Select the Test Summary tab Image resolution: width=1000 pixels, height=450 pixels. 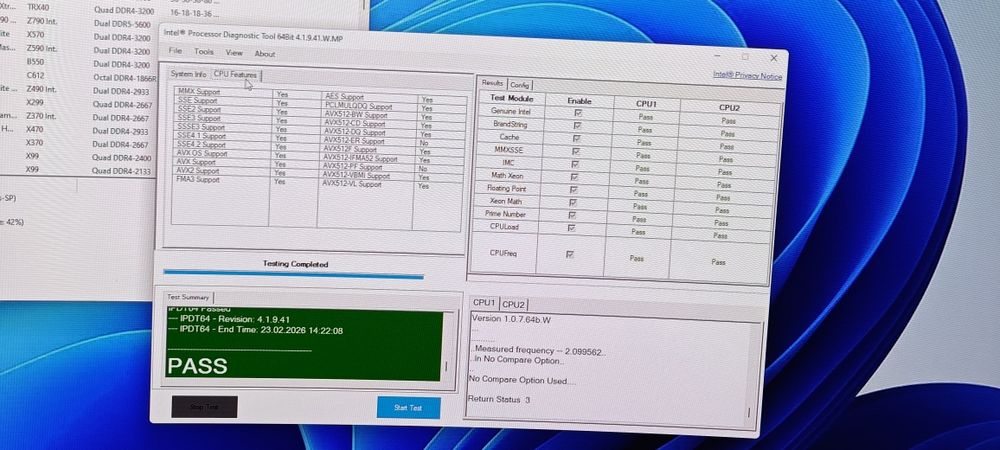188,297
